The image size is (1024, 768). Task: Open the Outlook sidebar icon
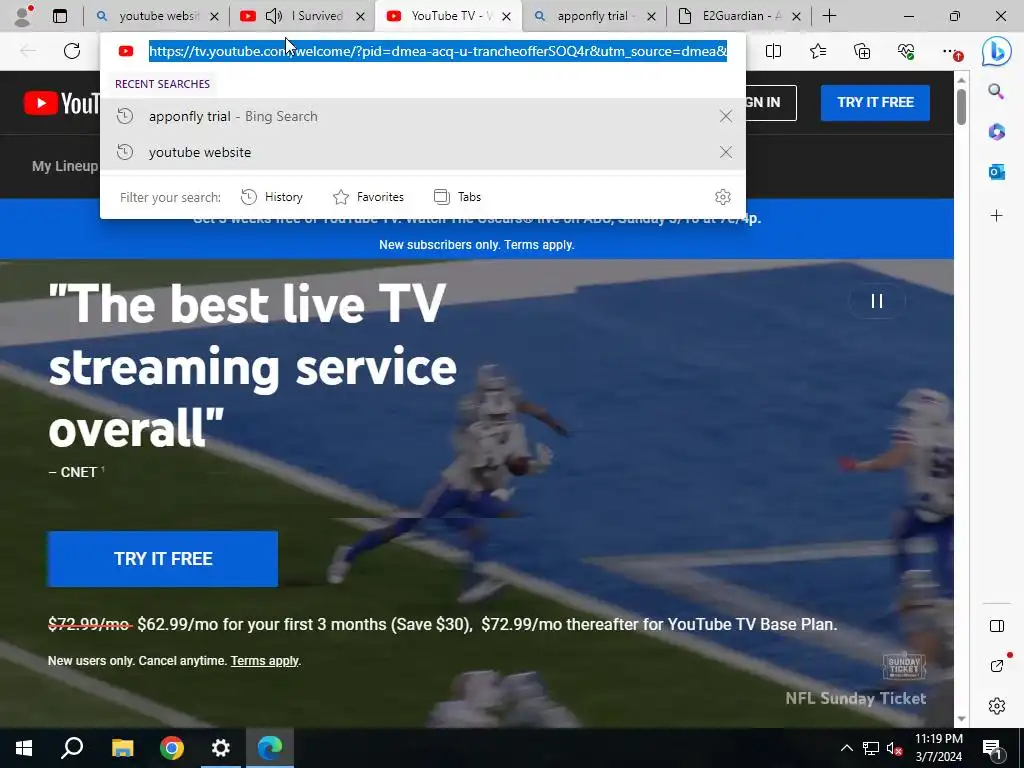click(996, 172)
